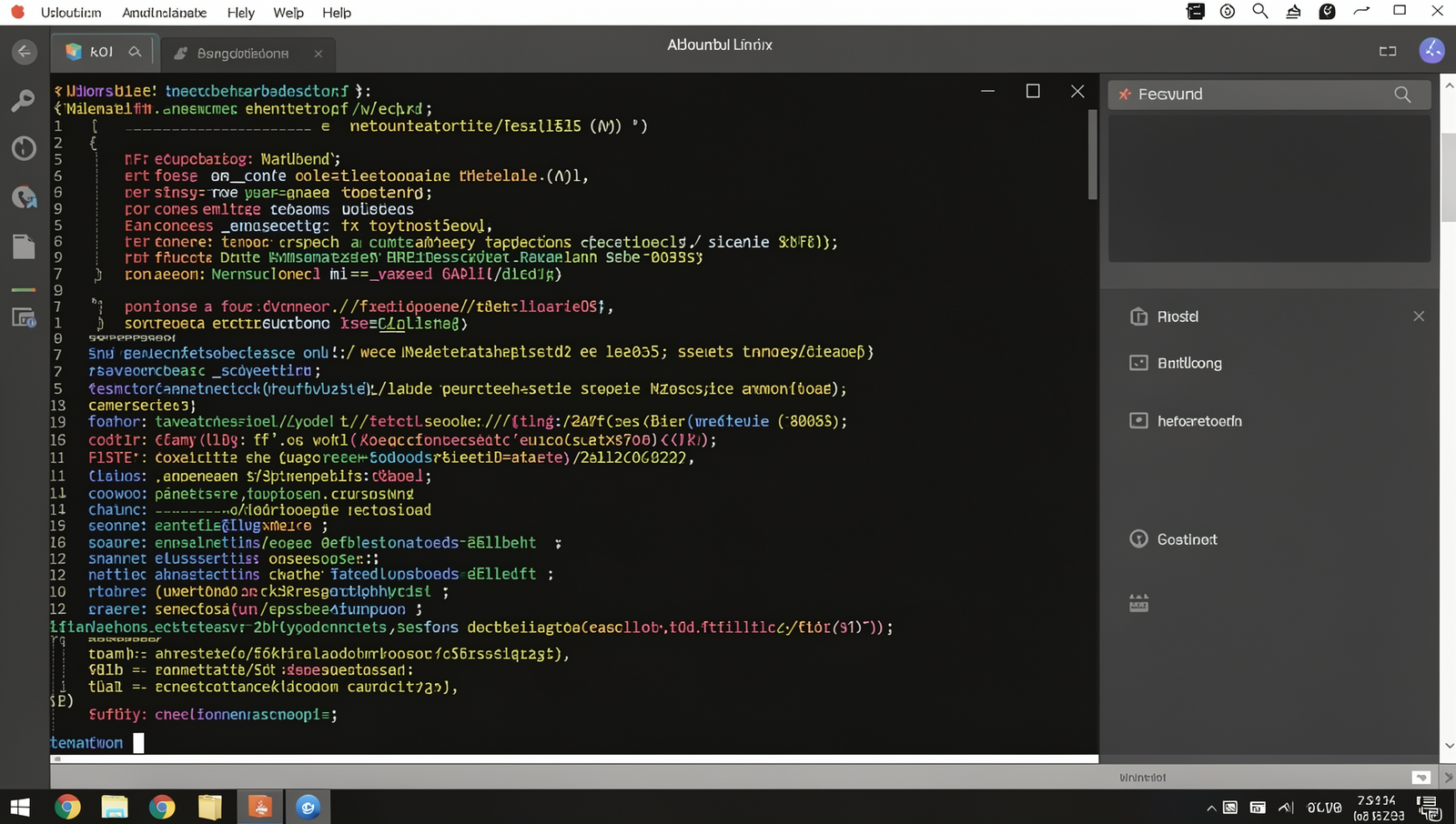Open the Hely menu

(x=240, y=13)
